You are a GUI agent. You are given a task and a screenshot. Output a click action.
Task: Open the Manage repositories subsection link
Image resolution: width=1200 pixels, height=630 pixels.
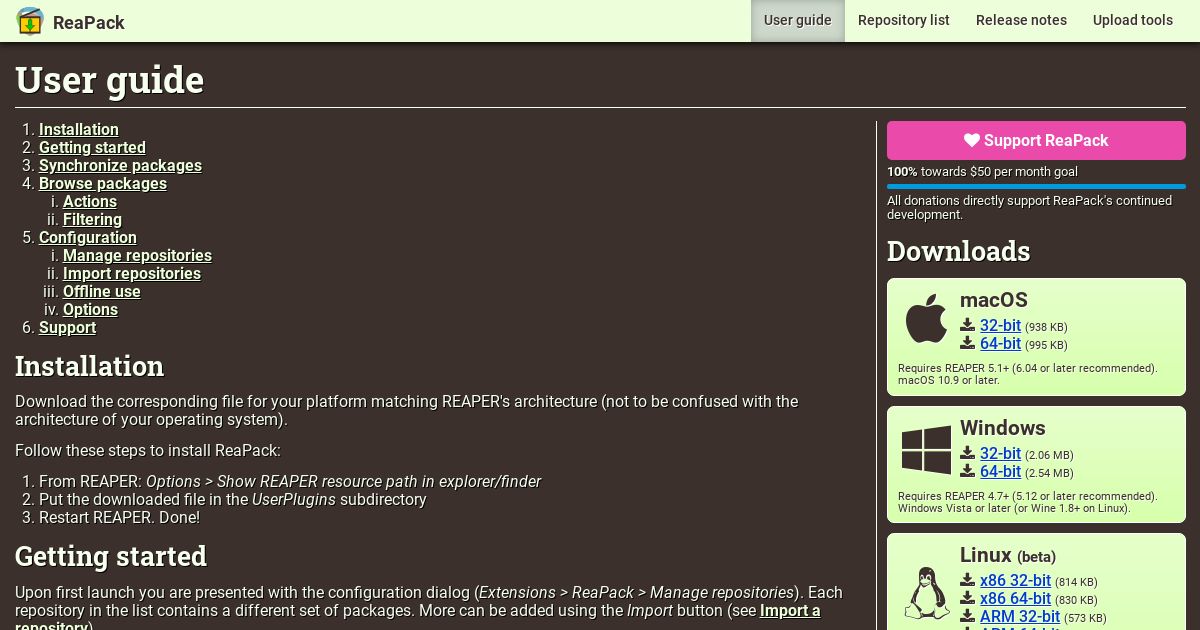[137, 255]
